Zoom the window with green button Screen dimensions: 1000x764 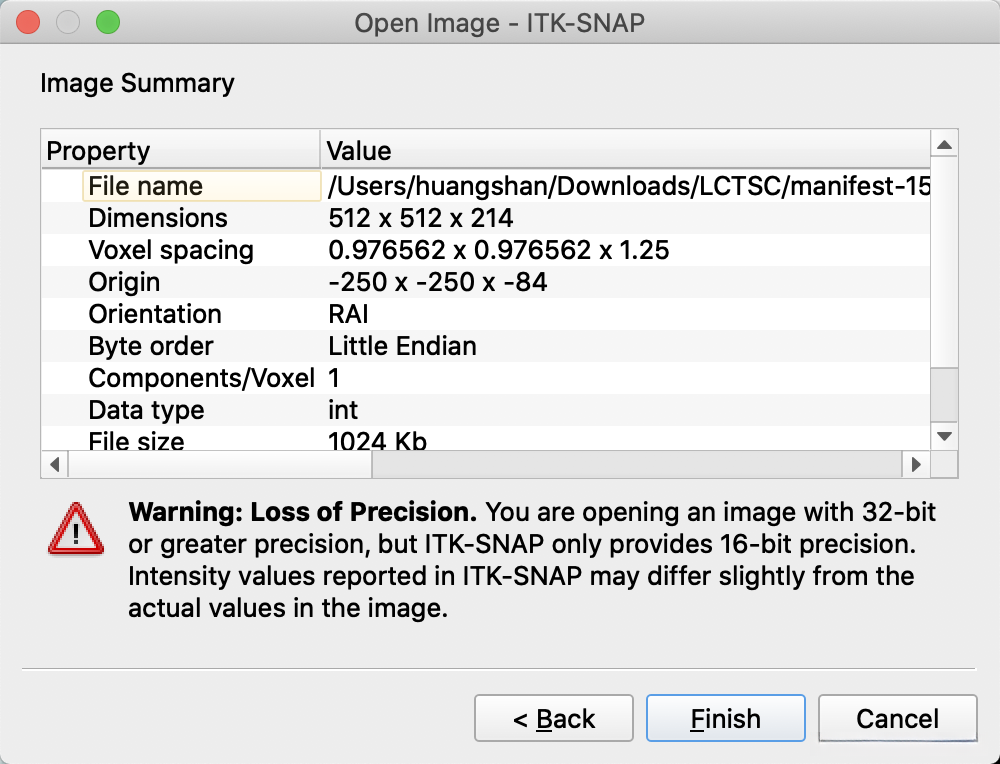[x=106, y=22]
